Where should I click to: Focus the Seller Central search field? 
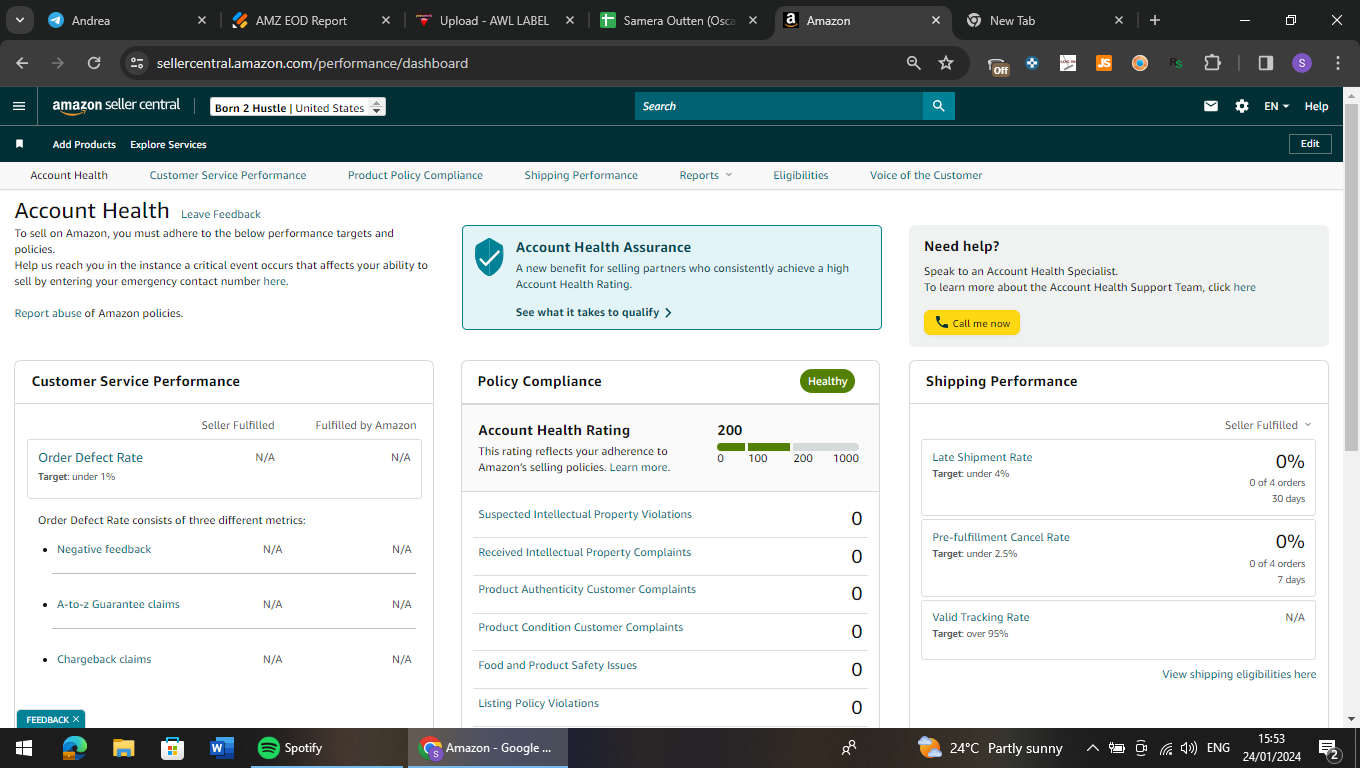(779, 106)
